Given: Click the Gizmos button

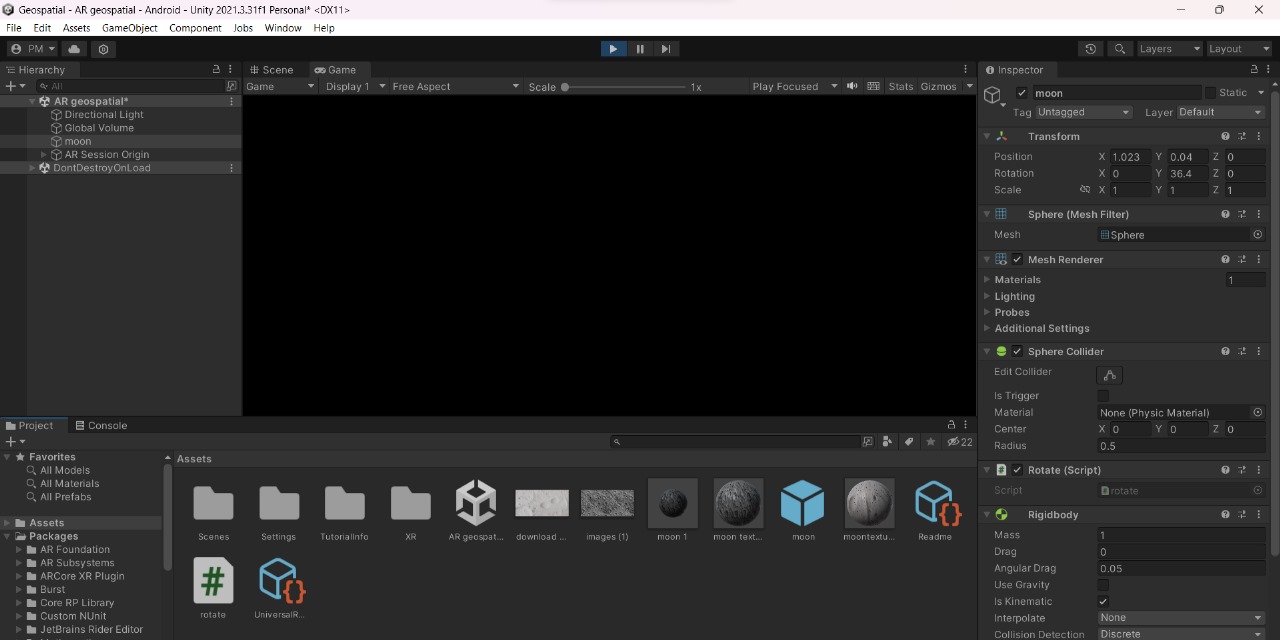Looking at the screenshot, I should tap(939, 86).
